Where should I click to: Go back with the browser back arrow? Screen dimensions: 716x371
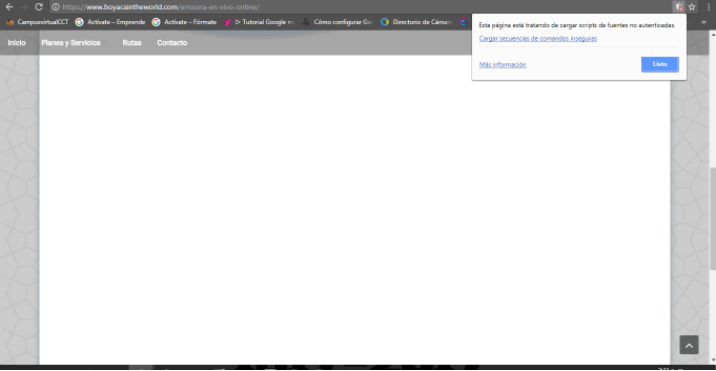[9, 7]
